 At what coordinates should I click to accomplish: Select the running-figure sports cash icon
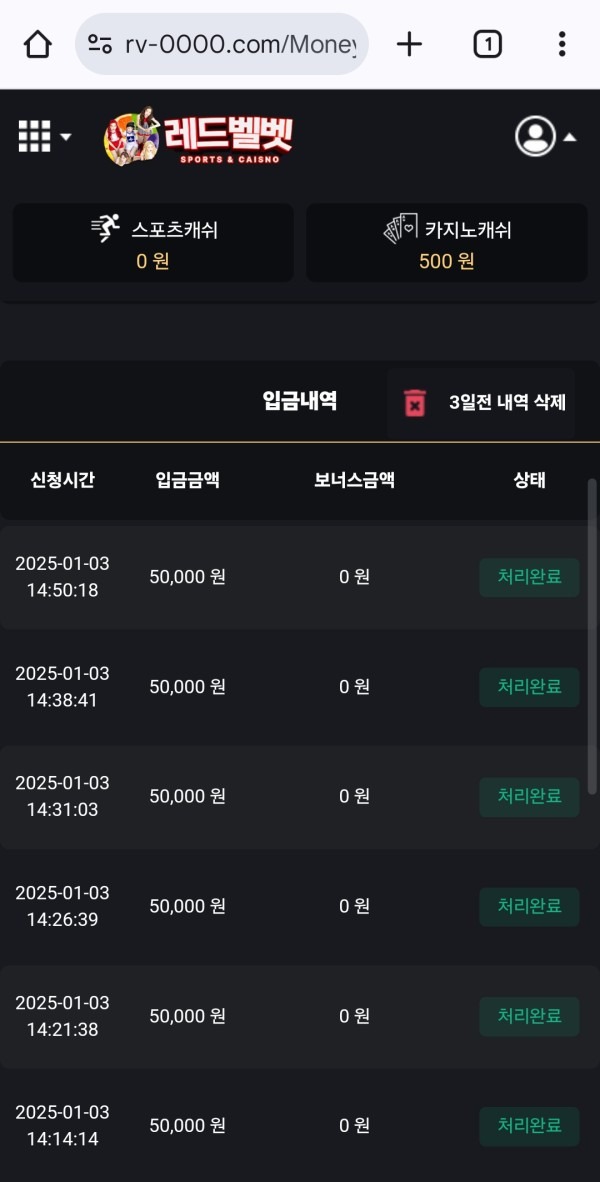pos(100,228)
